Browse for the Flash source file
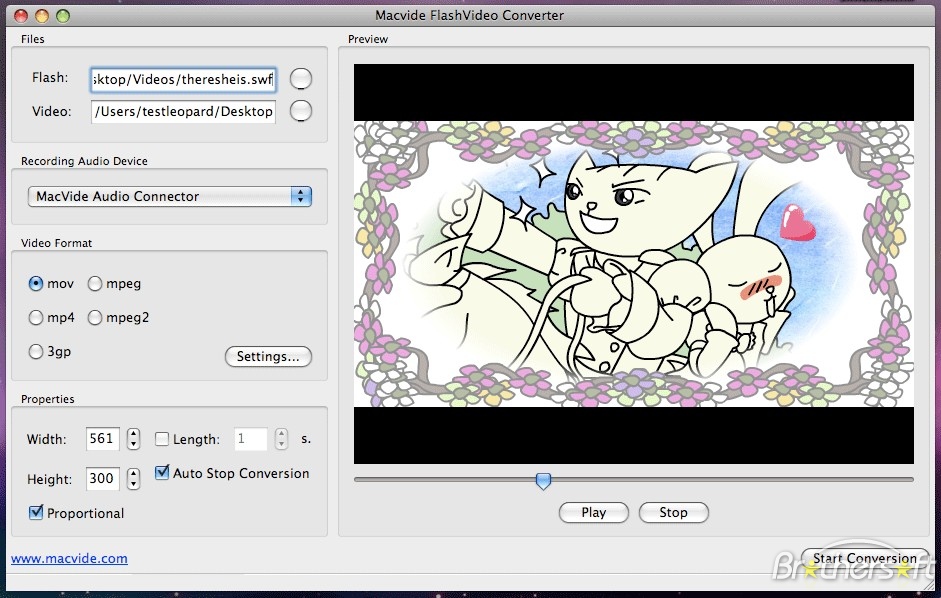 tap(301, 78)
